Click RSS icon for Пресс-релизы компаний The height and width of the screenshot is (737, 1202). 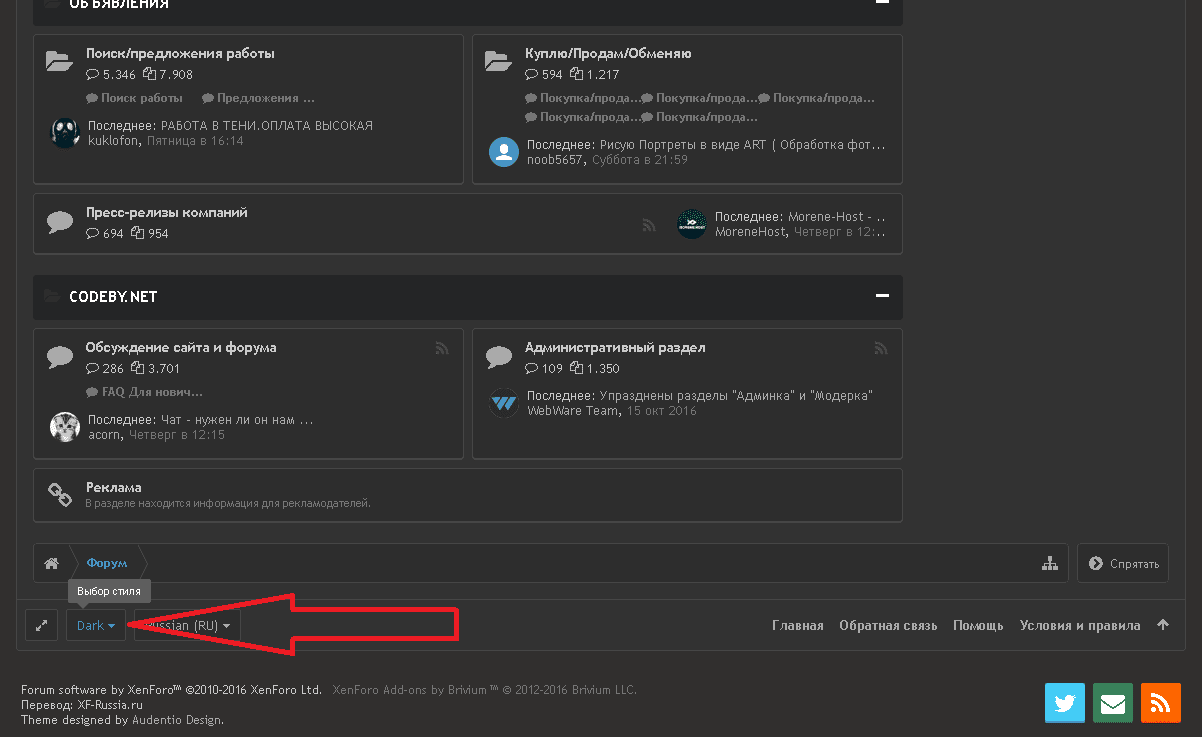[649, 226]
